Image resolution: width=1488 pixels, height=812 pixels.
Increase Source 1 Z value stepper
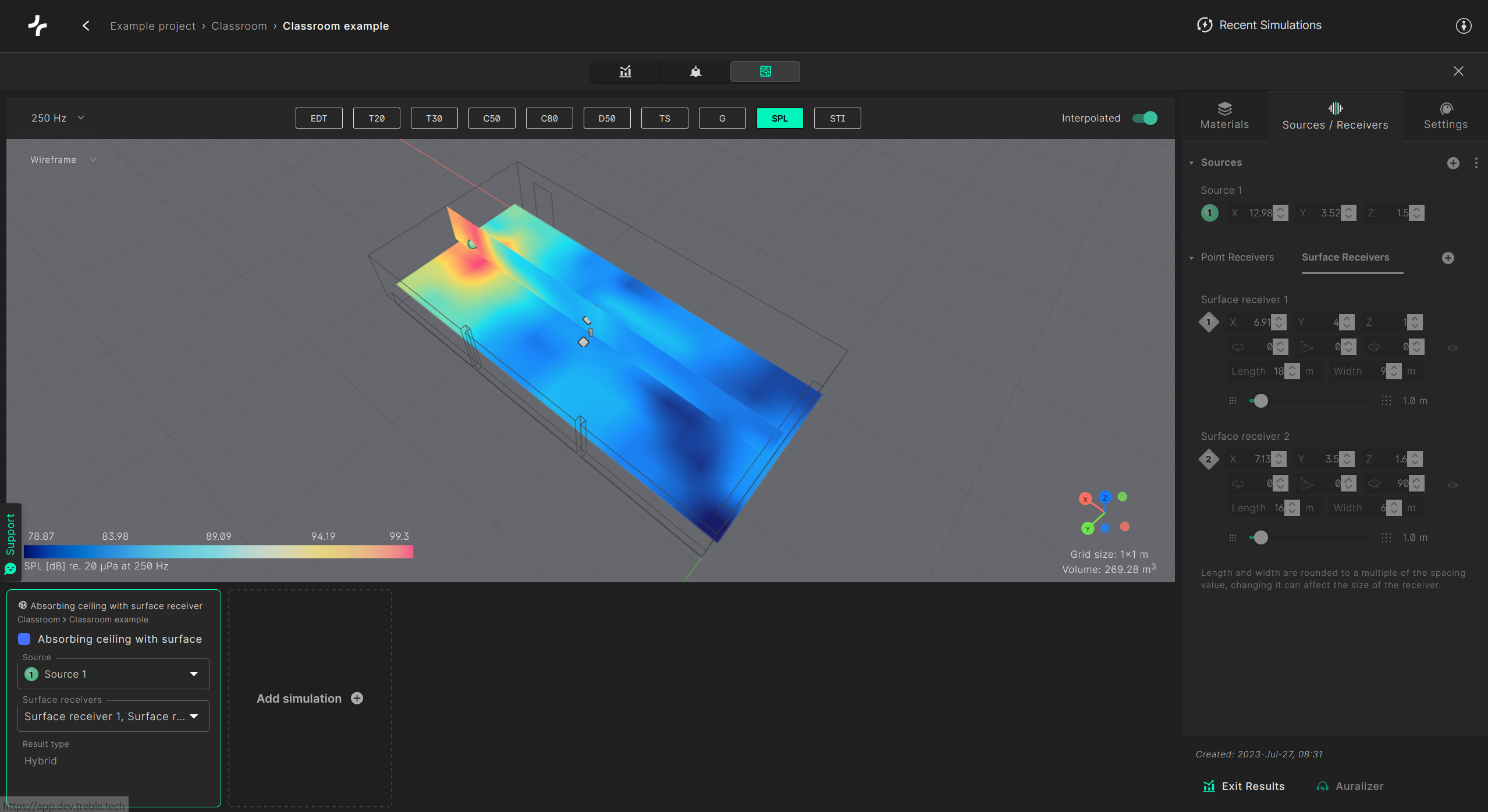tap(1417, 209)
